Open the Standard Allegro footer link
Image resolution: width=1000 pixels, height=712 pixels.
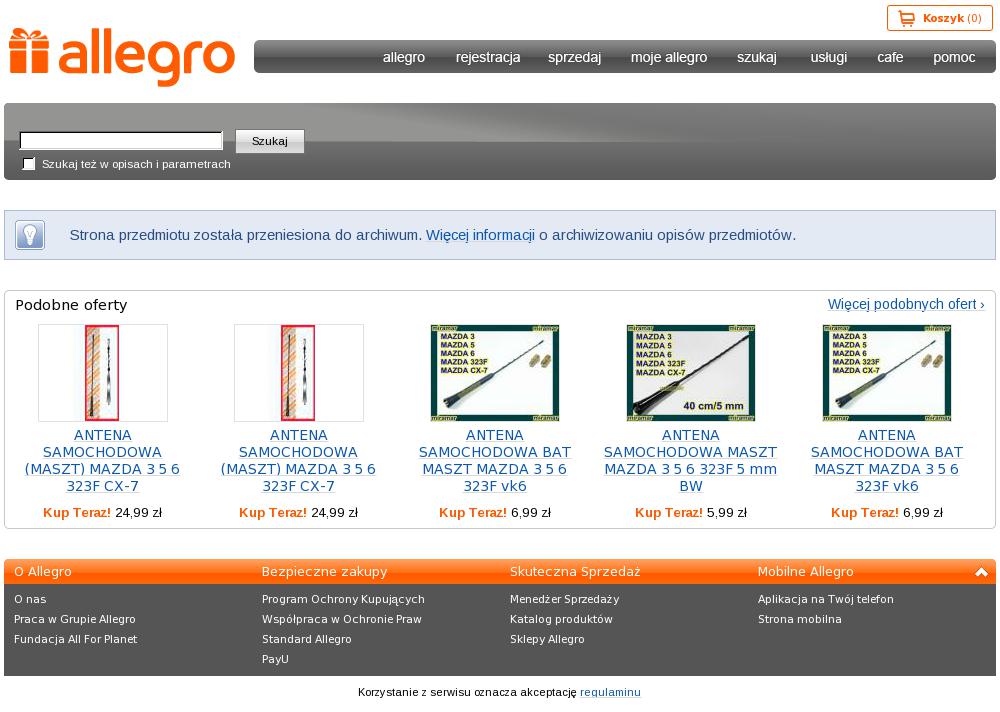(x=307, y=639)
